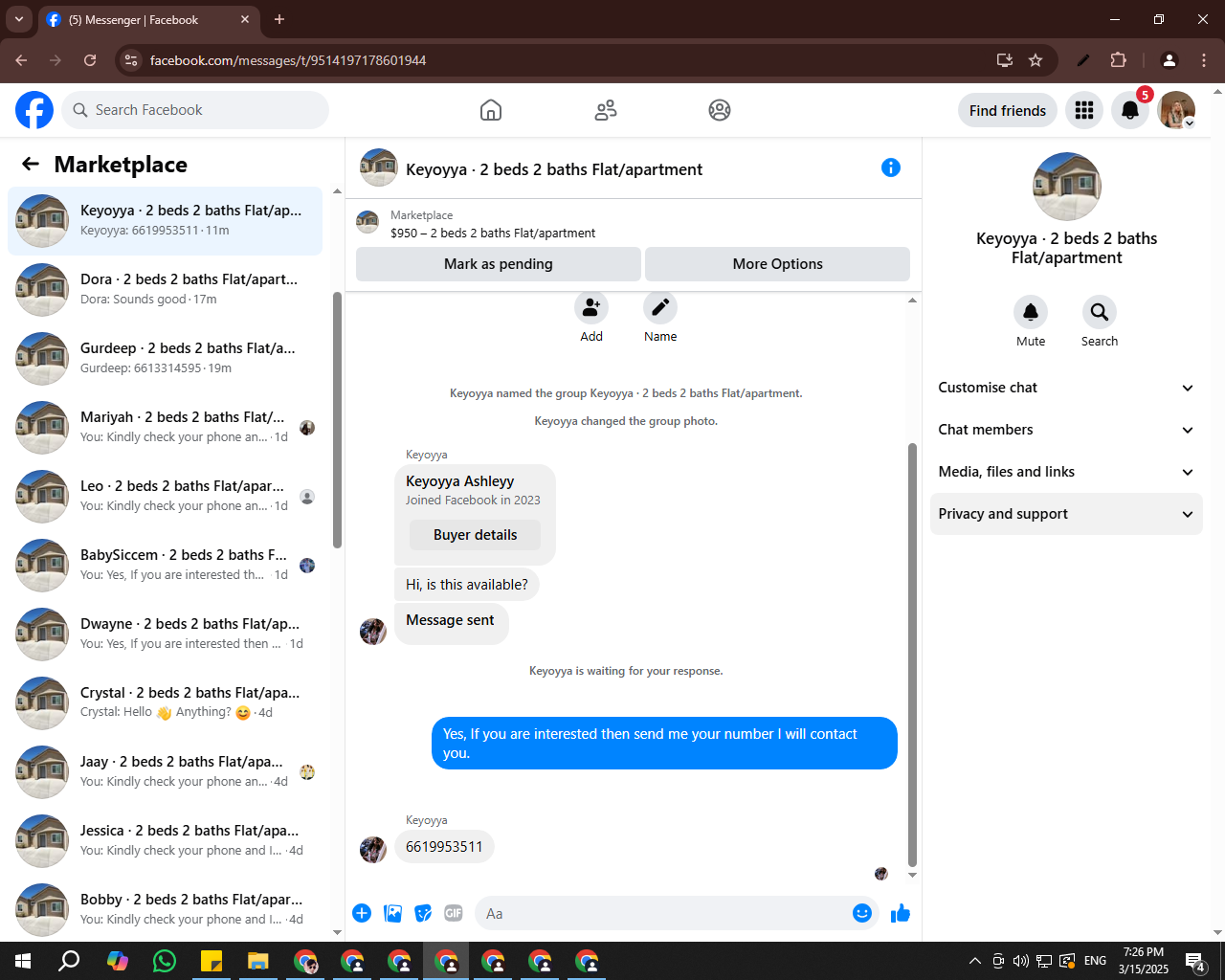1225x980 pixels.
Task: Select the browser address bar URL
Action: tap(287, 60)
